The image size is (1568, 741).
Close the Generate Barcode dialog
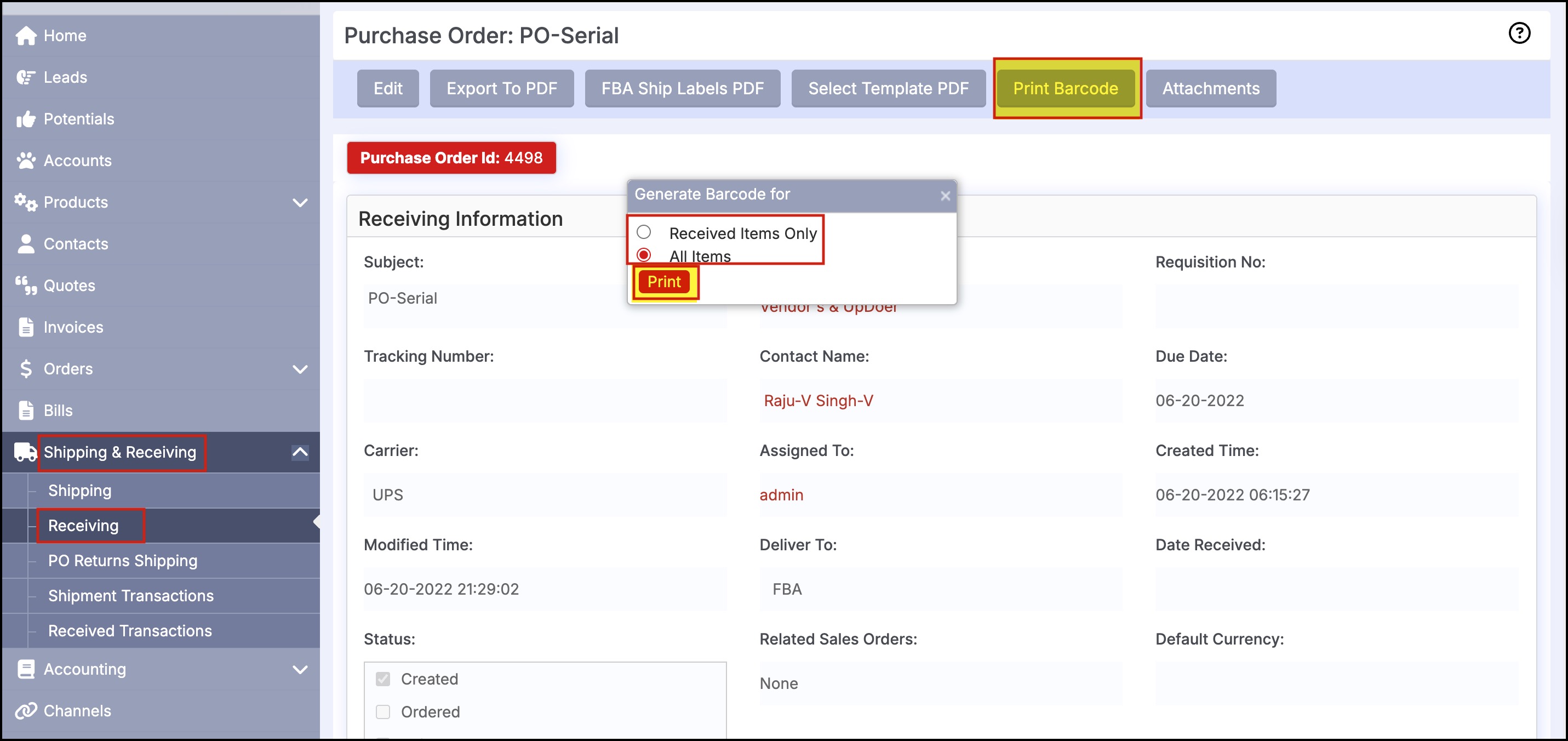(945, 196)
